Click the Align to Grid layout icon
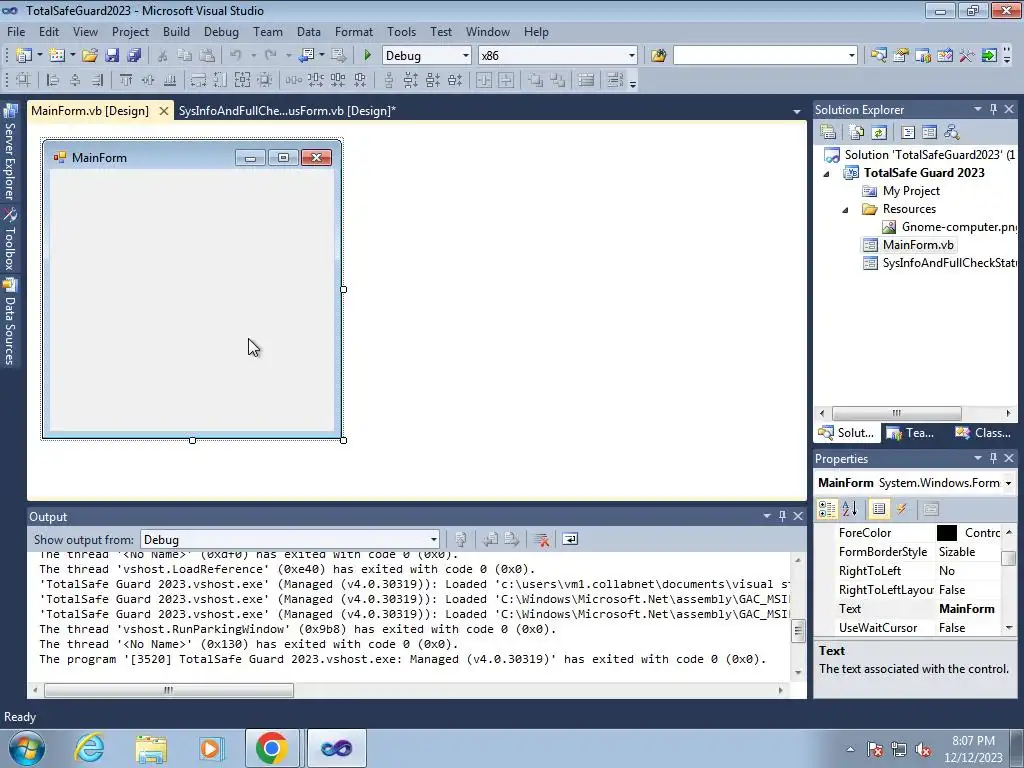 click(23, 80)
